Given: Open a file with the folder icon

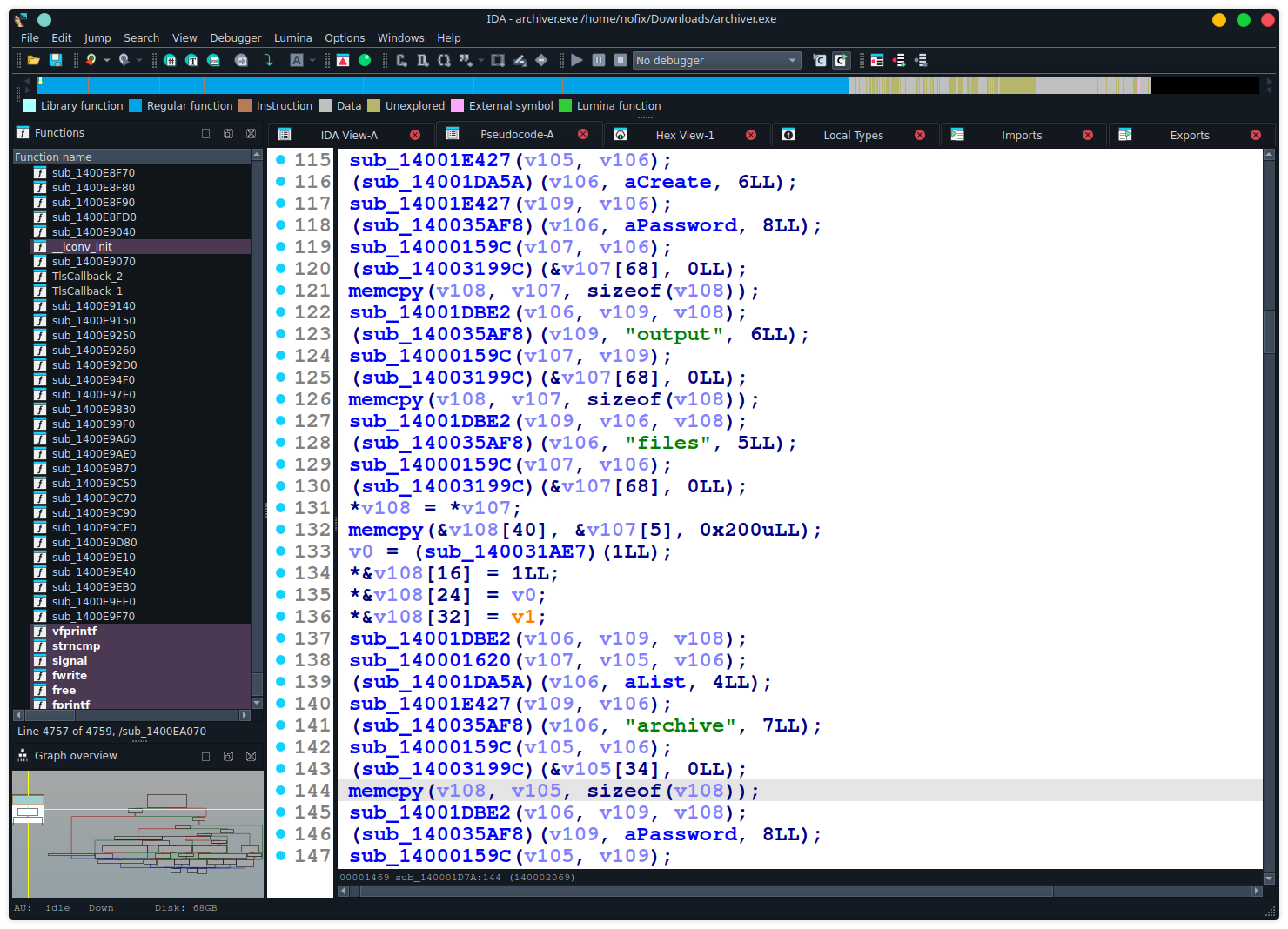Looking at the screenshot, I should point(33,60).
